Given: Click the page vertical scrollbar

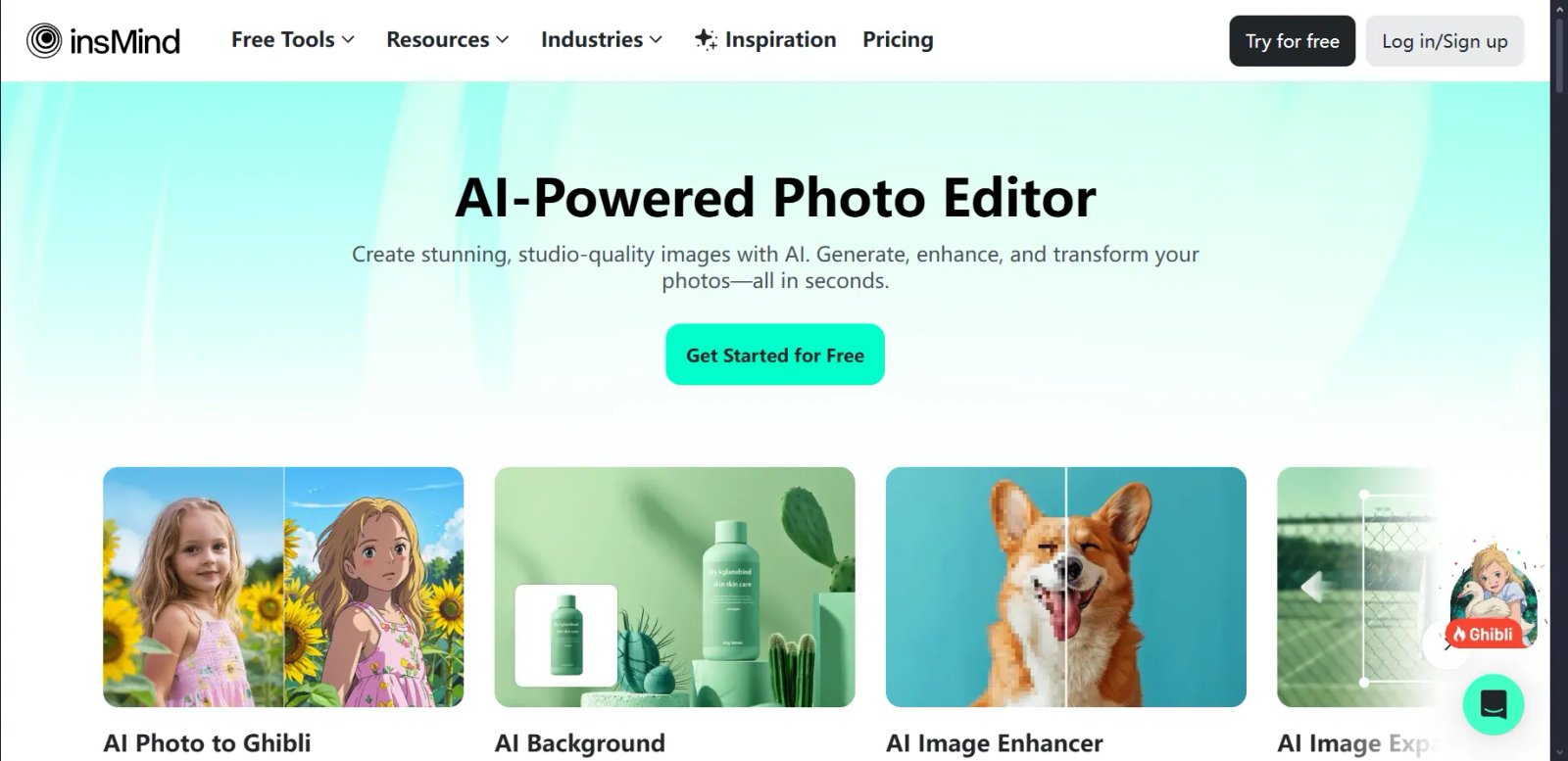Looking at the screenshot, I should pyautogui.click(x=1558, y=380).
